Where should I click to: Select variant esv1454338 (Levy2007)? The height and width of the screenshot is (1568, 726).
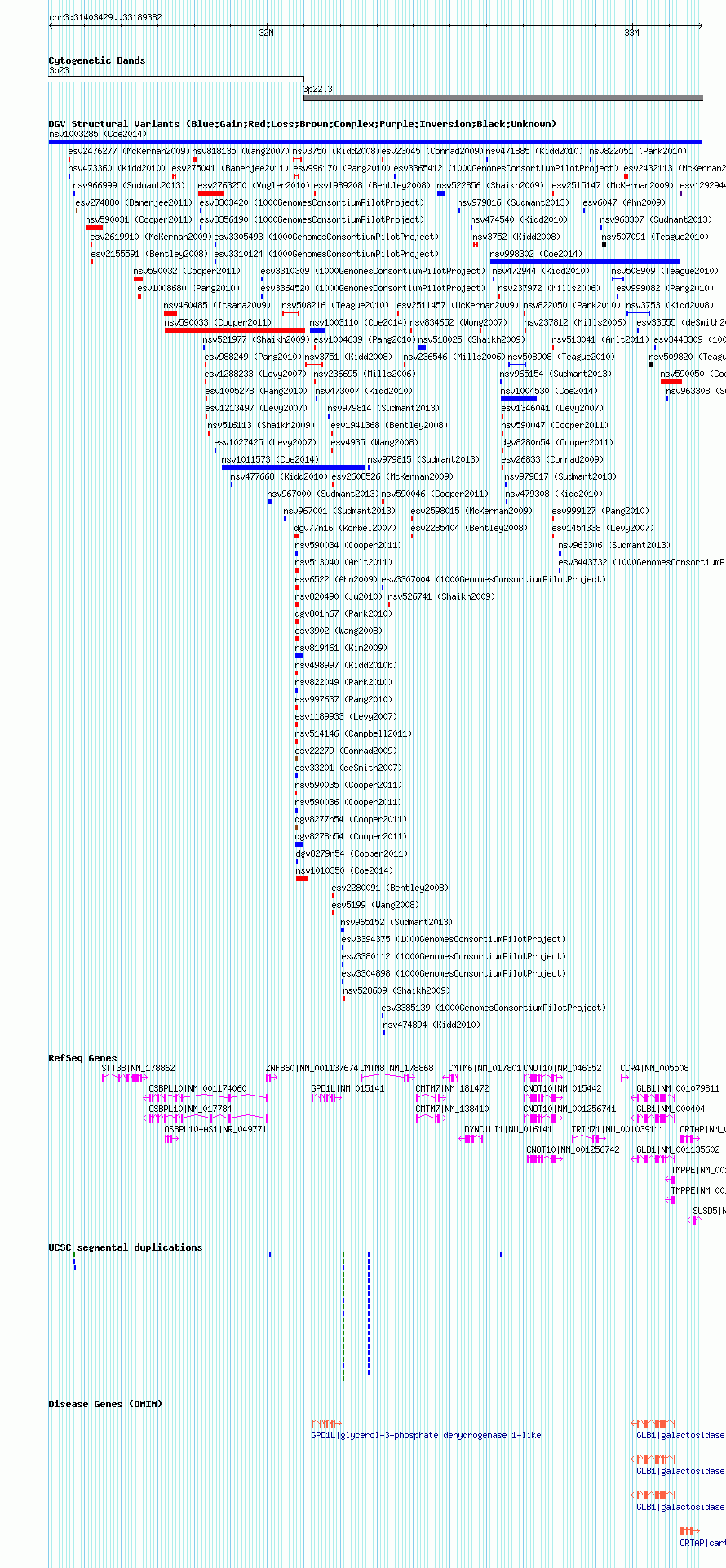tap(602, 528)
